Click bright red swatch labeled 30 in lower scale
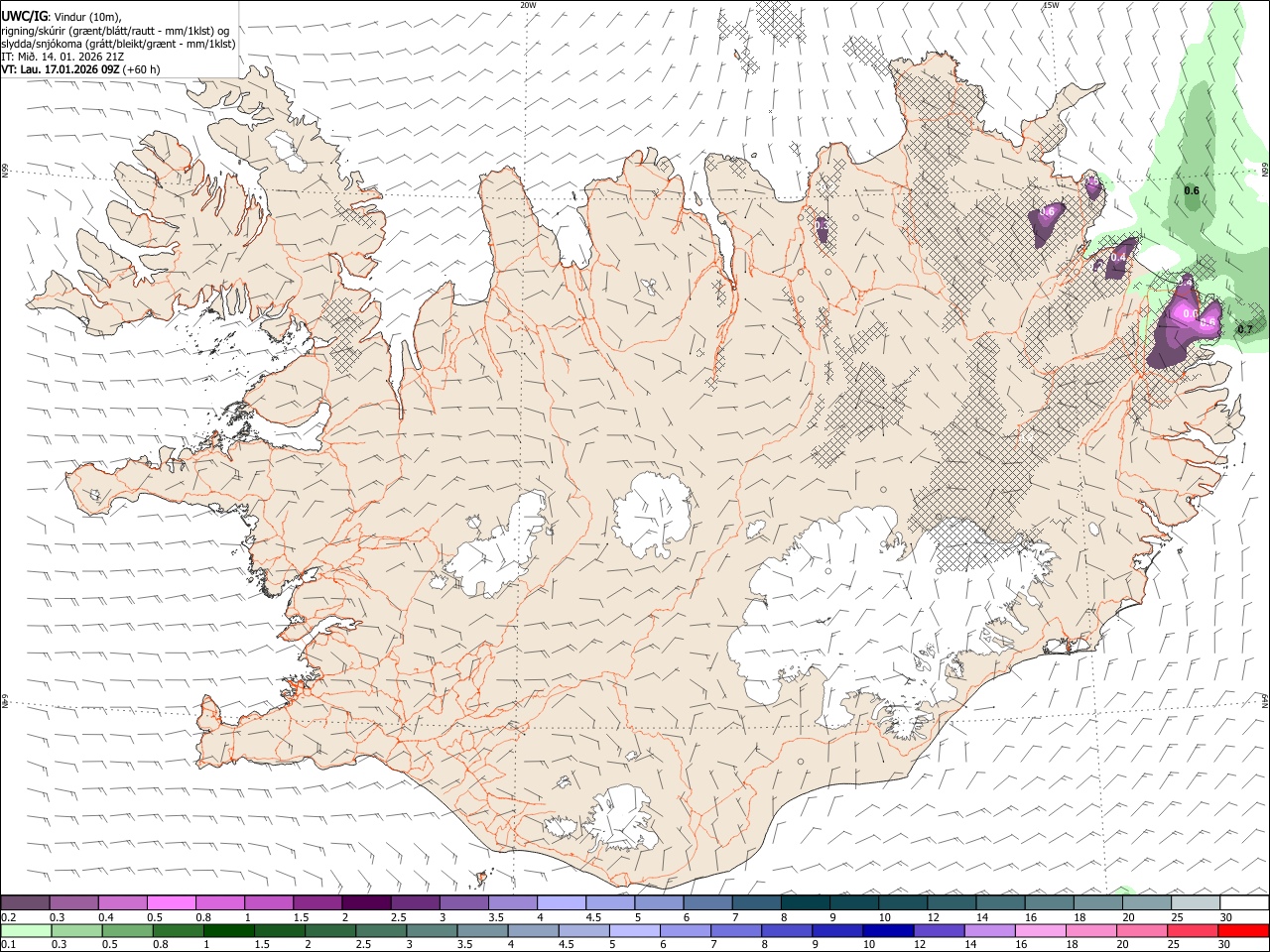Screen dimensions: 1270x952 [x=1242, y=931]
